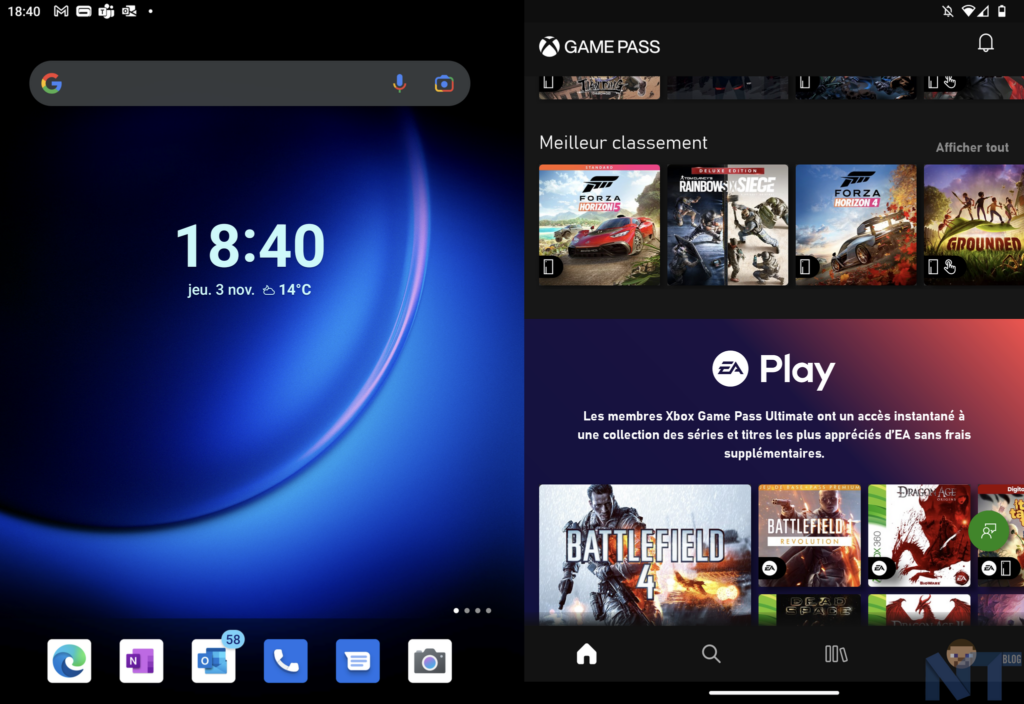
Task: Tap the home screen page indicator dots
Action: tap(472, 611)
